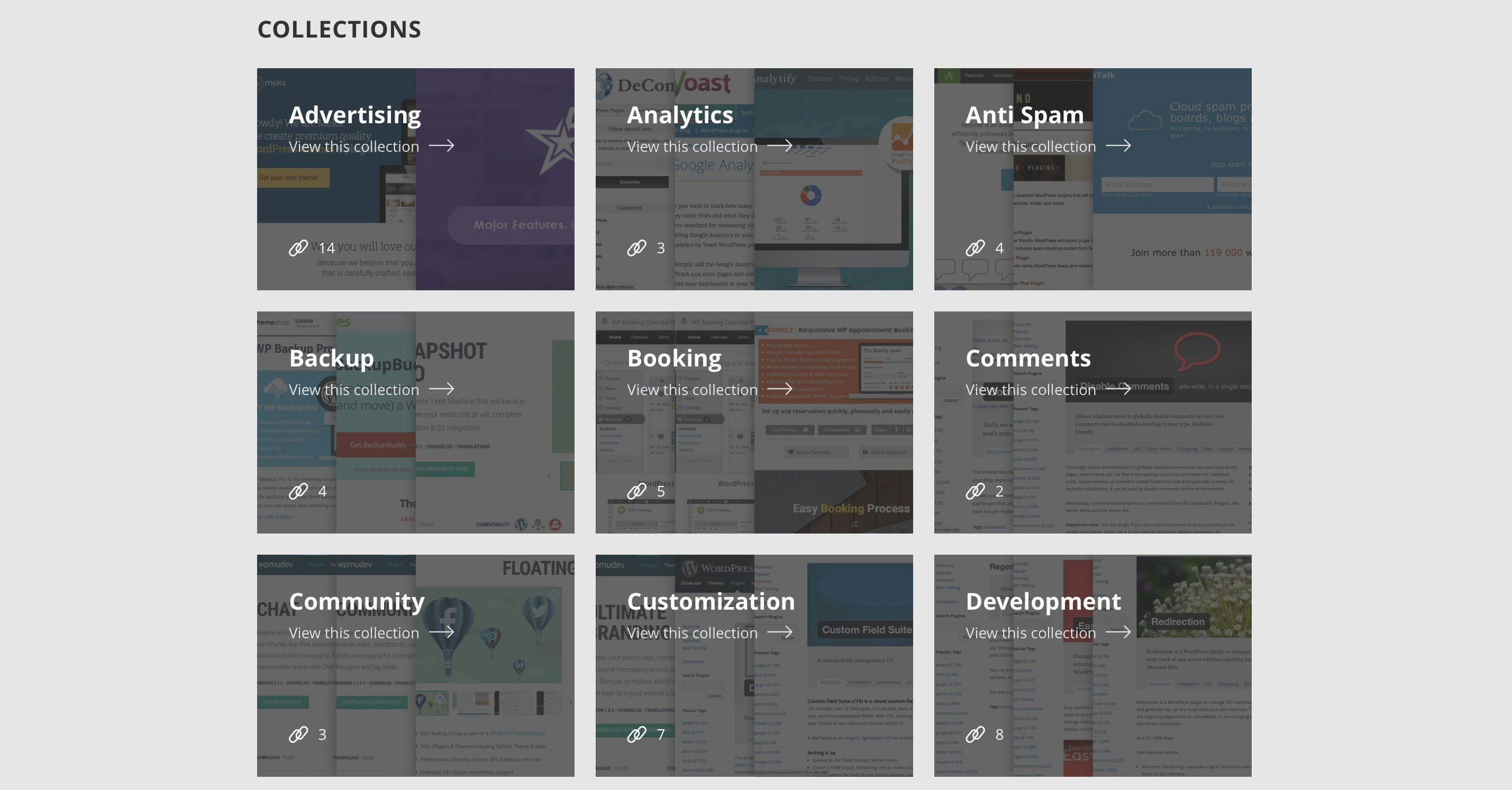The image size is (1512, 790).
Task: Click the link-count icon on Booking collection
Action: [x=637, y=490]
